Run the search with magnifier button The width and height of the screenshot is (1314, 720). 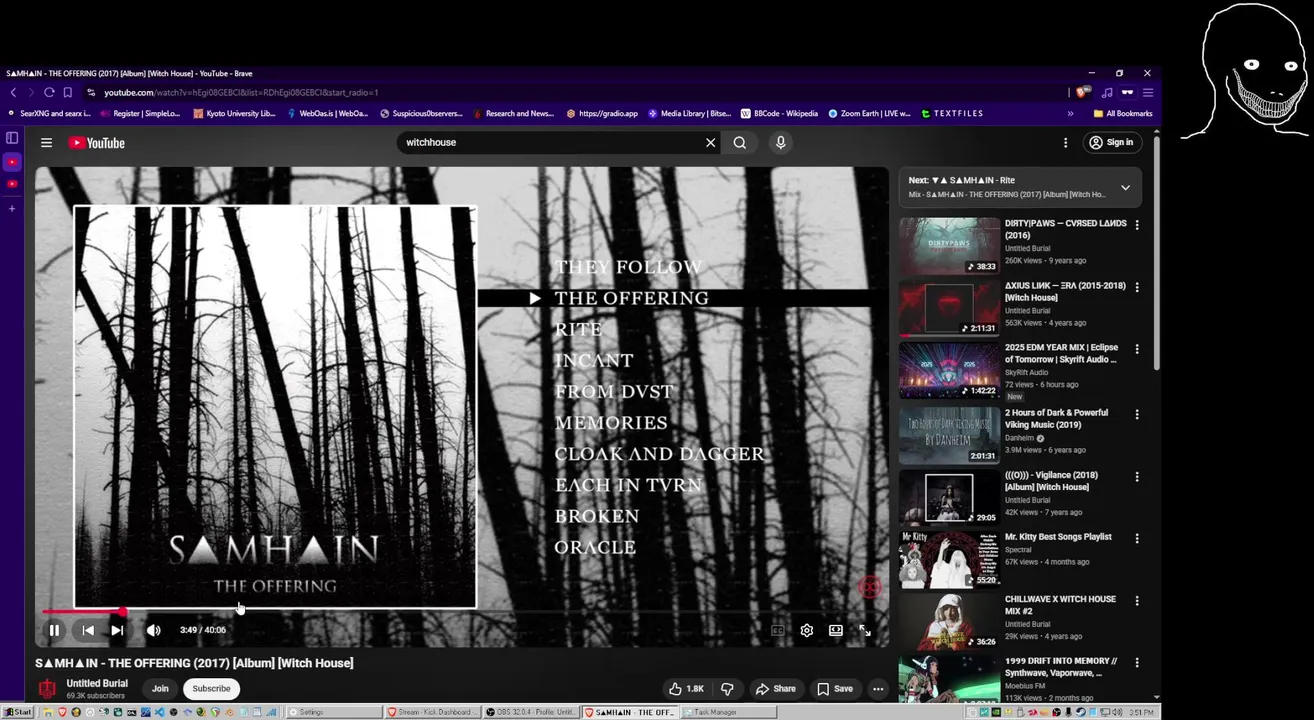pyautogui.click(x=740, y=143)
